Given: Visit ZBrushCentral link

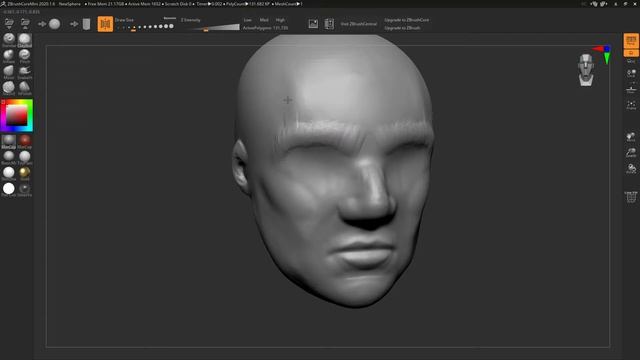Looking at the screenshot, I should pos(359,24).
